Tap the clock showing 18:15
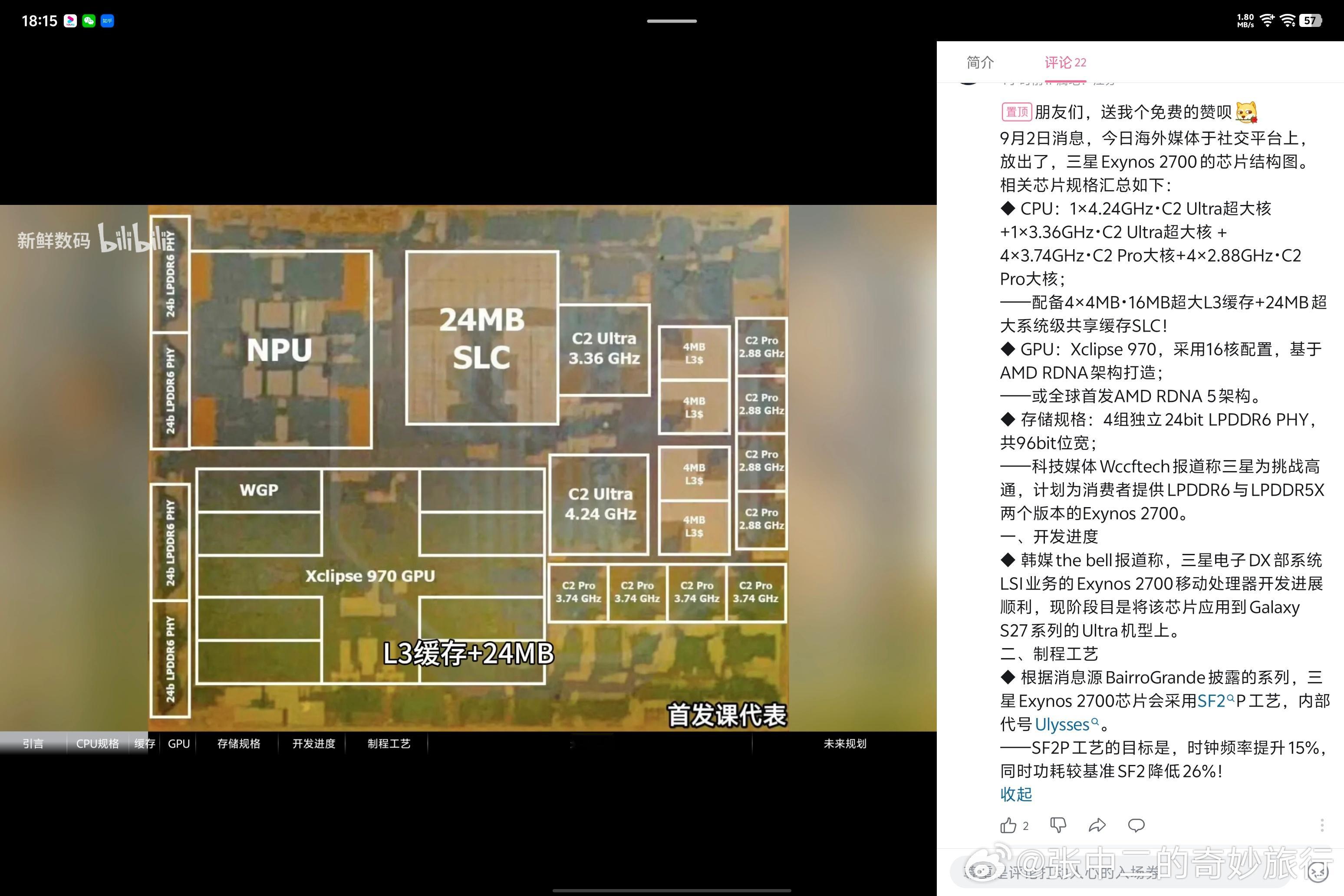Image resolution: width=1344 pixels, height=896 pixels. click(x=40, y=21)
